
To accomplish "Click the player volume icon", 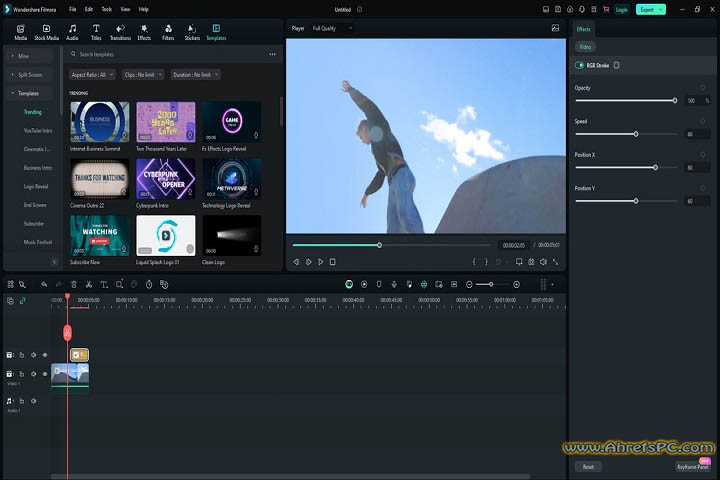I will coord(543,262).
